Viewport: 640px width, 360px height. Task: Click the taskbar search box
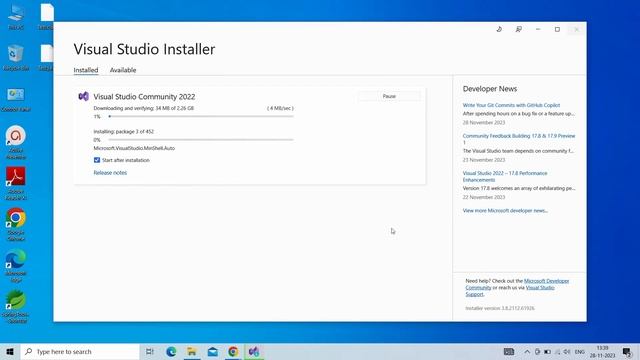[x=80, y=351]
